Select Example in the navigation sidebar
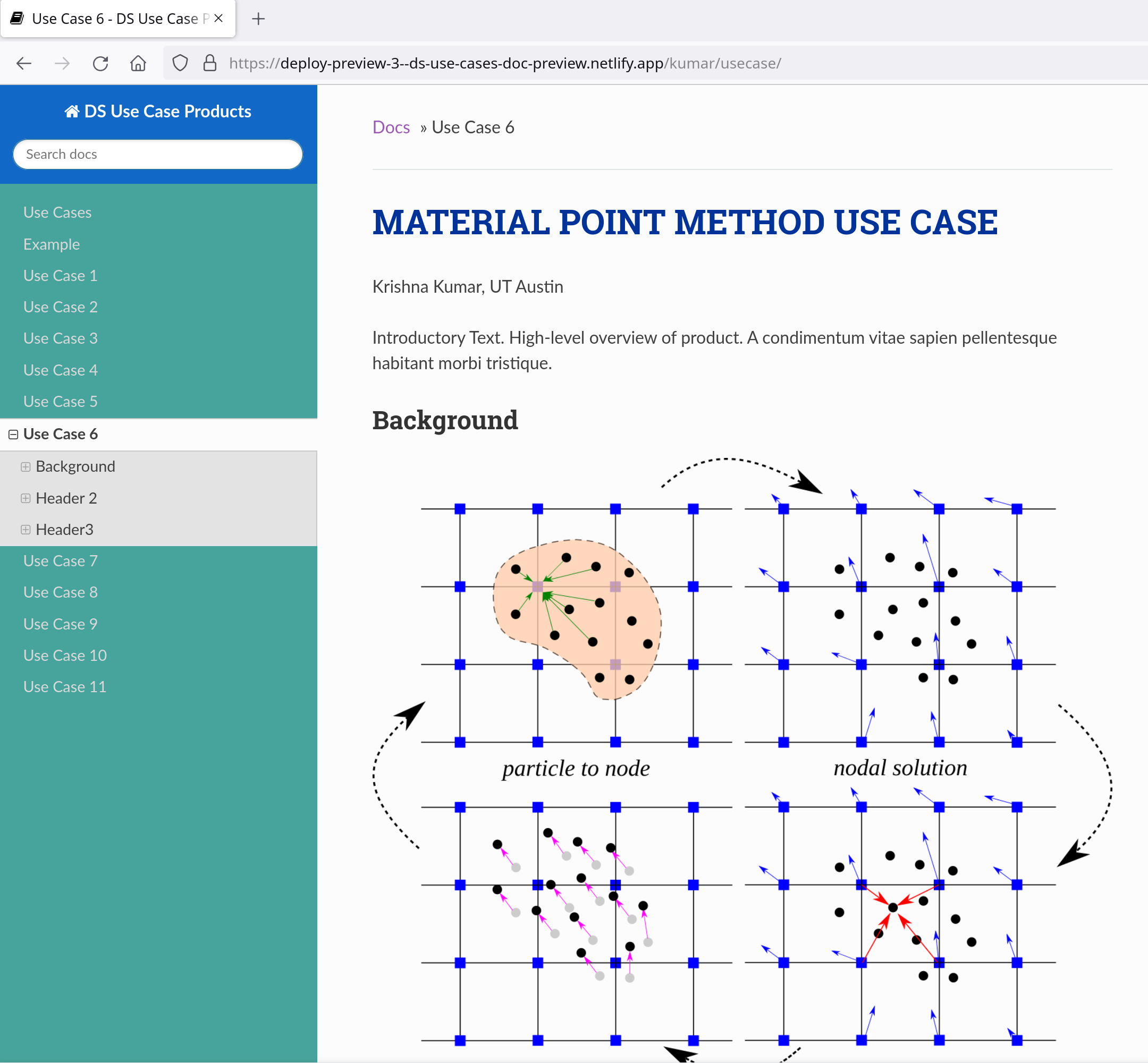 tap(51, 244)
